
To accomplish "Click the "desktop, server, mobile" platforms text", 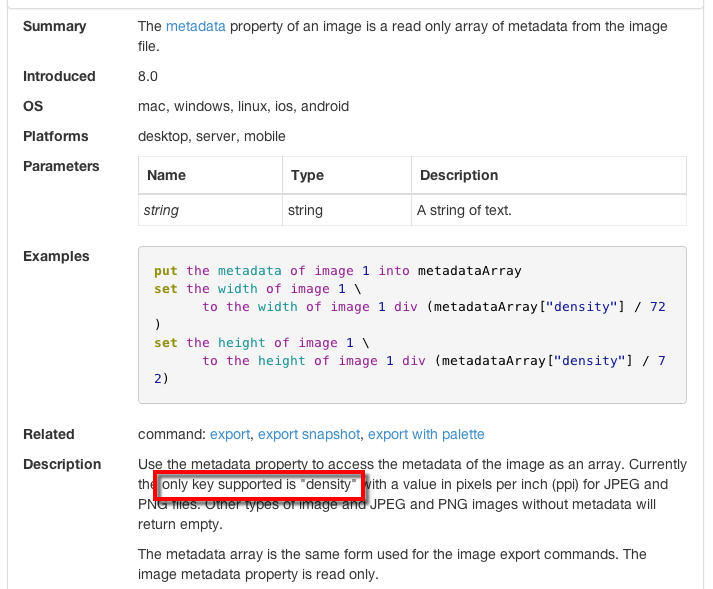I will coord(211,136).
